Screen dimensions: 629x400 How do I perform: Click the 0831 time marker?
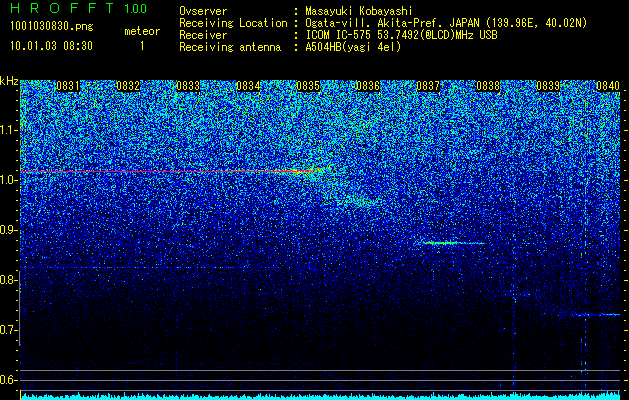click(68, 86)
